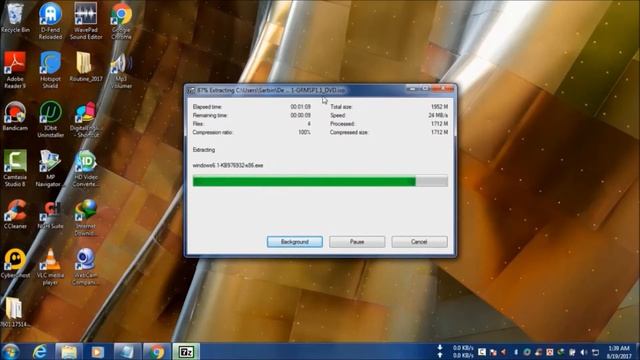640x360 pixels.
Task: Select the Hotspot Shield desktop shortcut
Action: pos(51,70)
